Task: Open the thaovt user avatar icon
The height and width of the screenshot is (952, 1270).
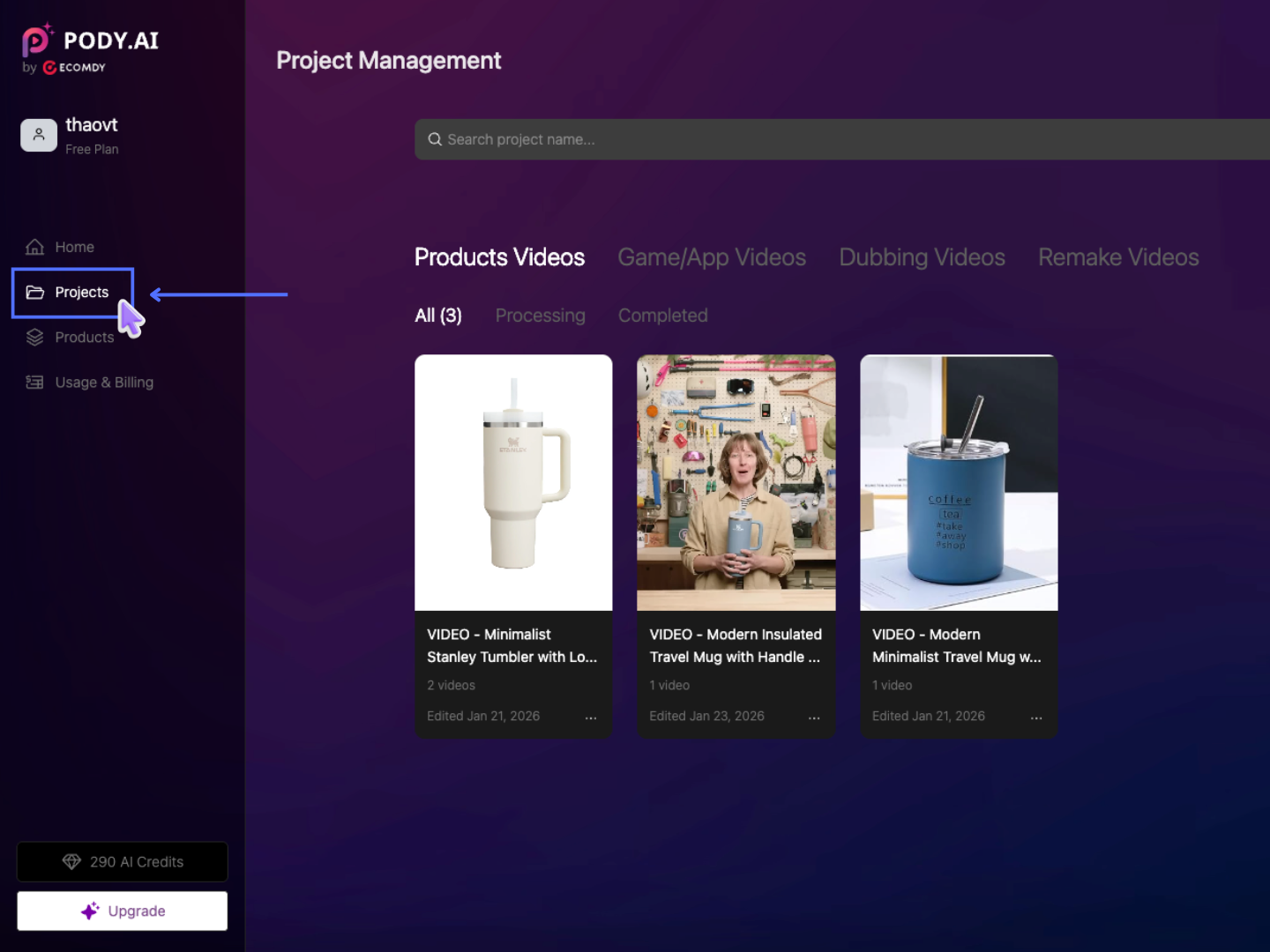Action: point(39,135)
